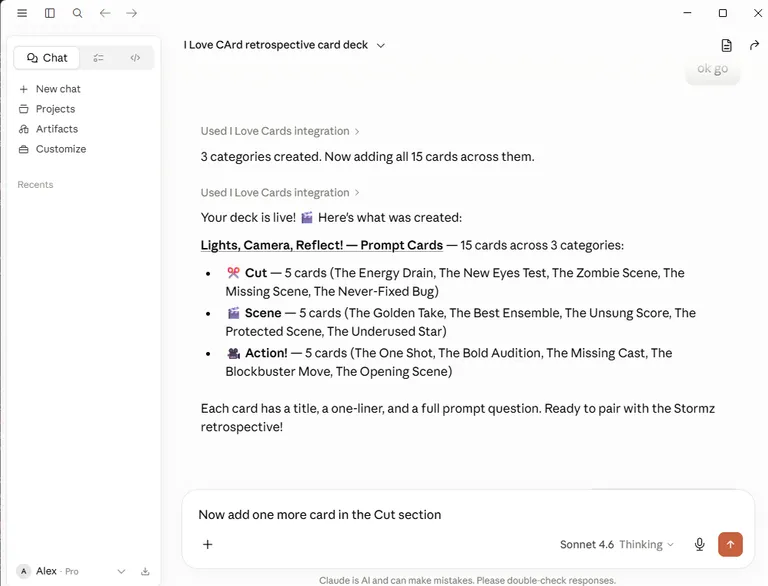Viewport: 768px width, 586px height.
Task: Click the scissors emoji before Cut
Action: (x=233, y=272)
